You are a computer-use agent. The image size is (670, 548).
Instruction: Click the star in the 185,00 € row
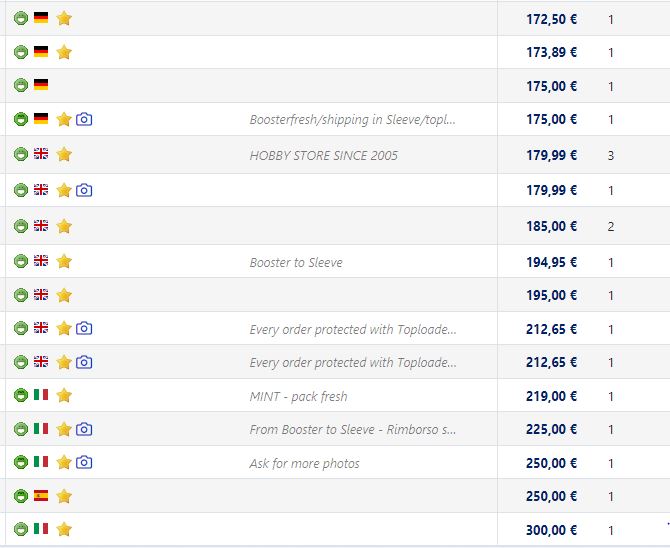click(x=64, y=226)
